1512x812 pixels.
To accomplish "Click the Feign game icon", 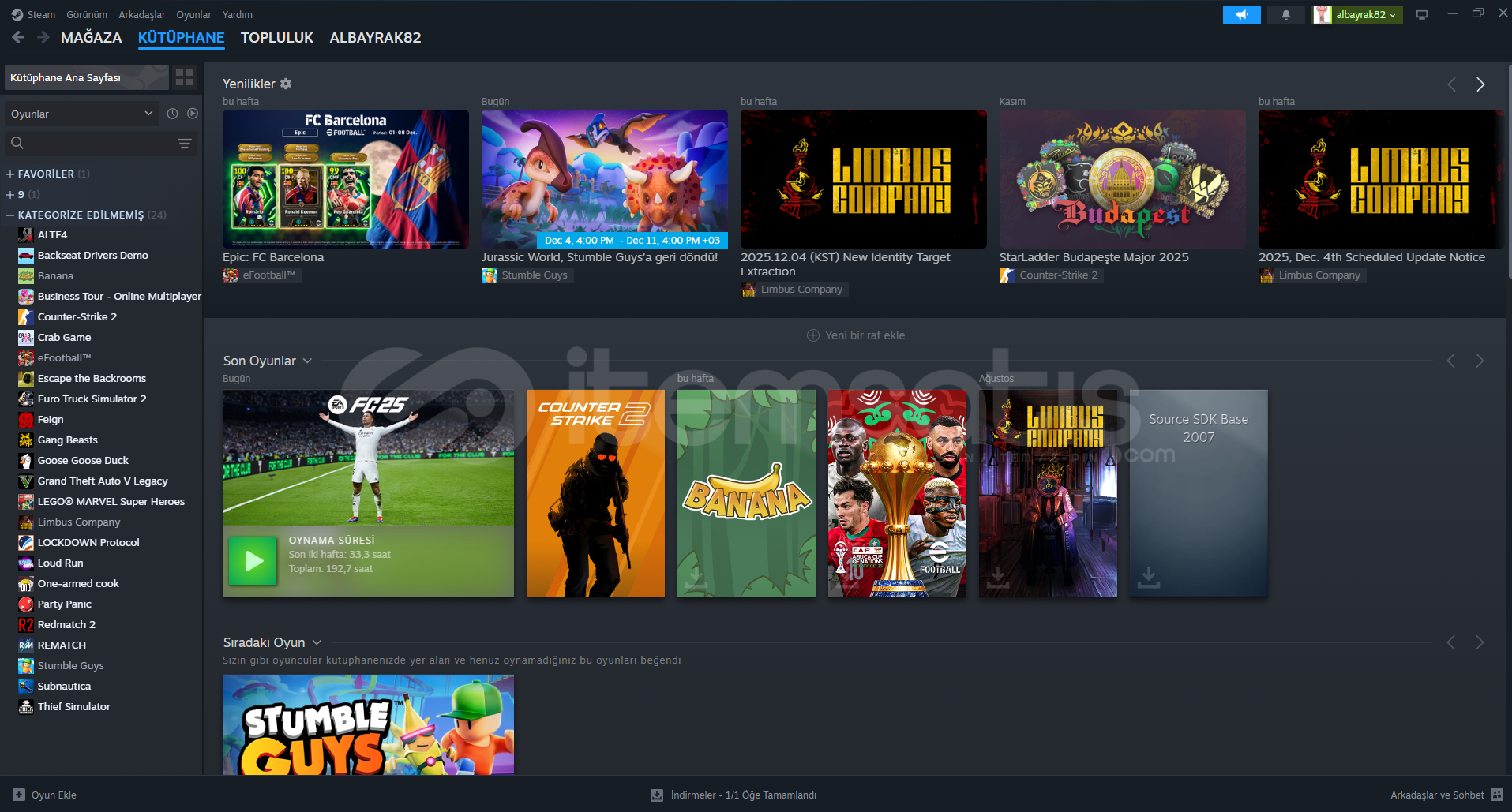I will 26,420.
